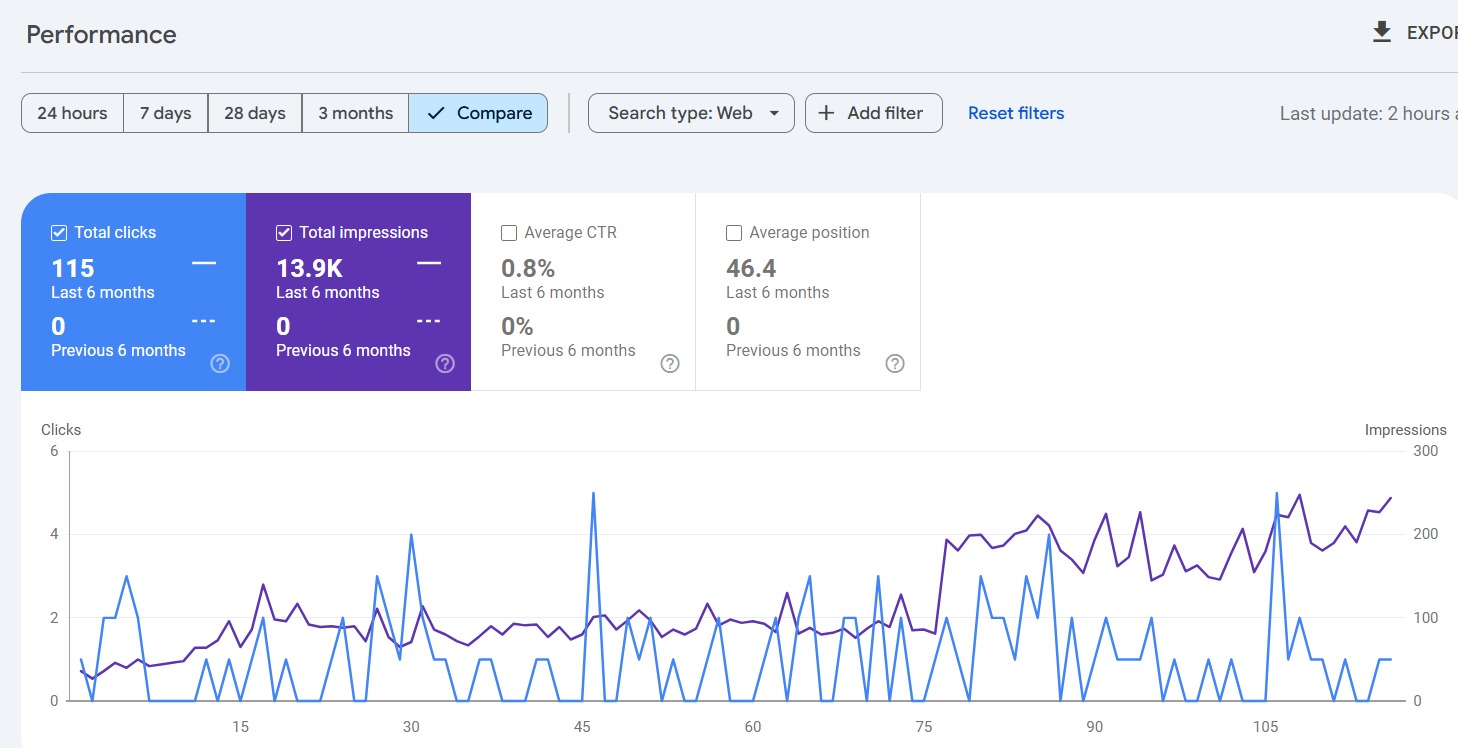This screenshot has width=1458, height=748.
Task: Click the plus icon in Add filter
Action: click(x=826, y=113)
